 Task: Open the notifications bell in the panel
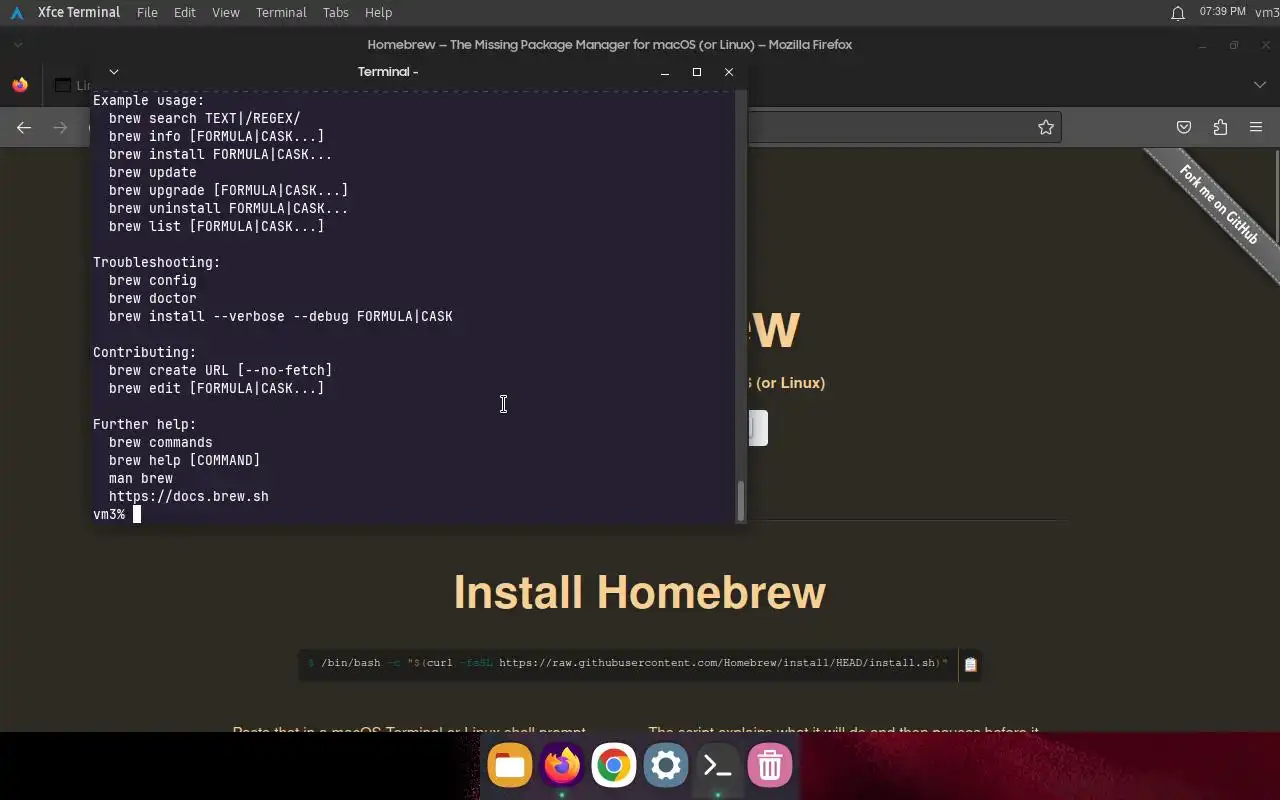point(1178,12)
